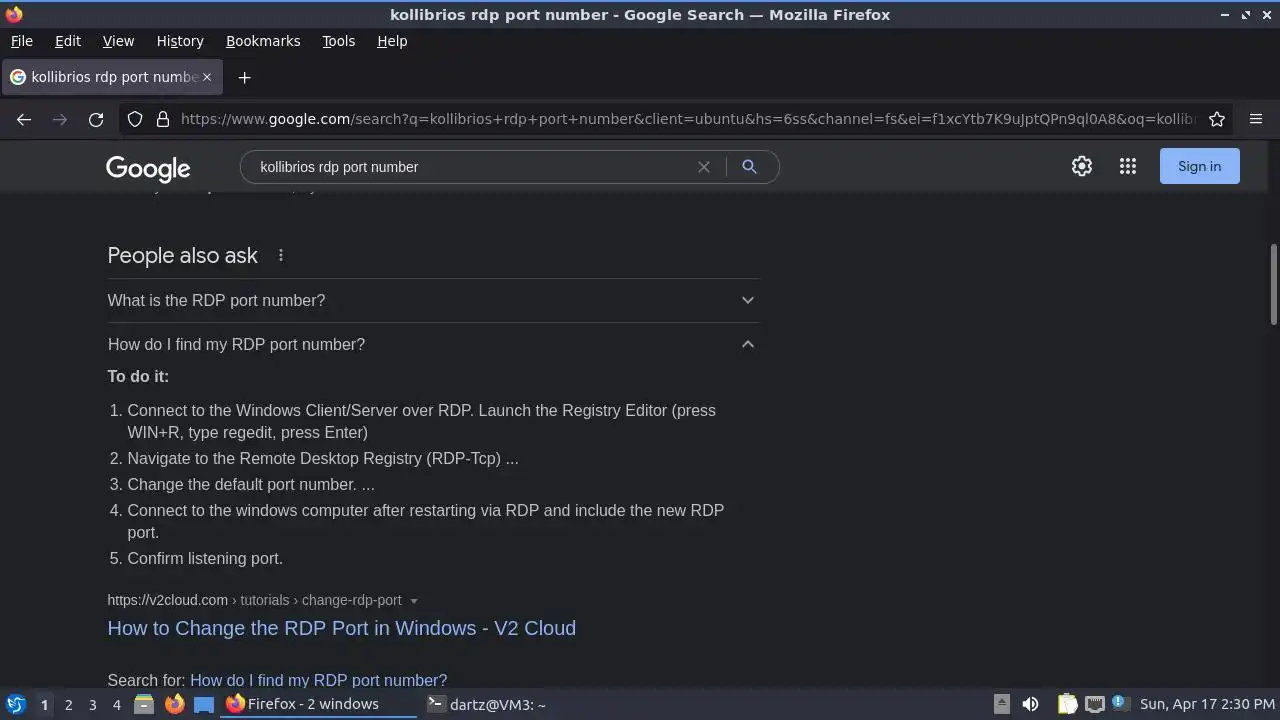Viewport: 1280px width, 720px height.
Task: Open the volume control in the tray
Action: click(1030, 704)
